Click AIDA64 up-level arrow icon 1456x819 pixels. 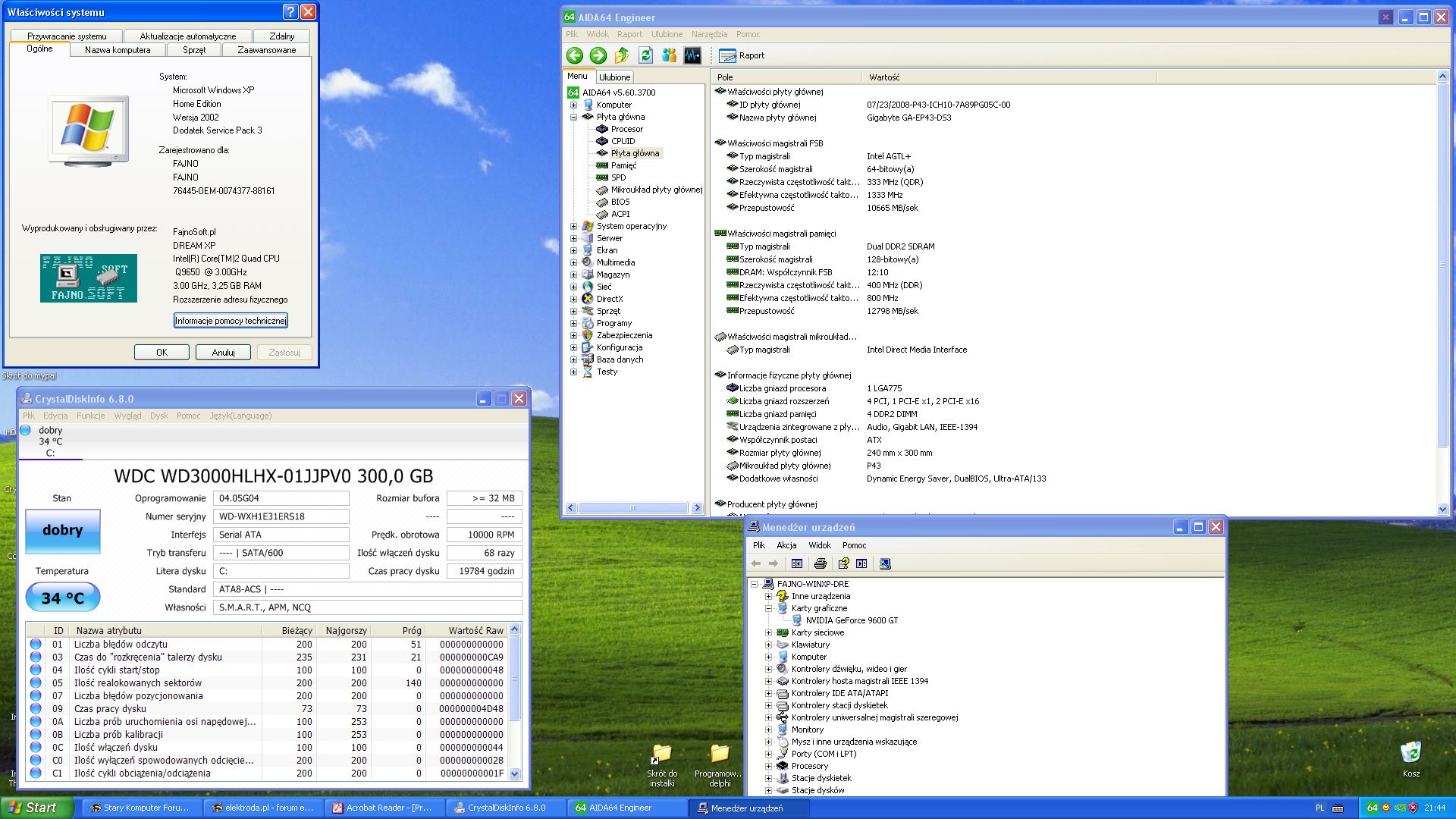coord(622,55)
